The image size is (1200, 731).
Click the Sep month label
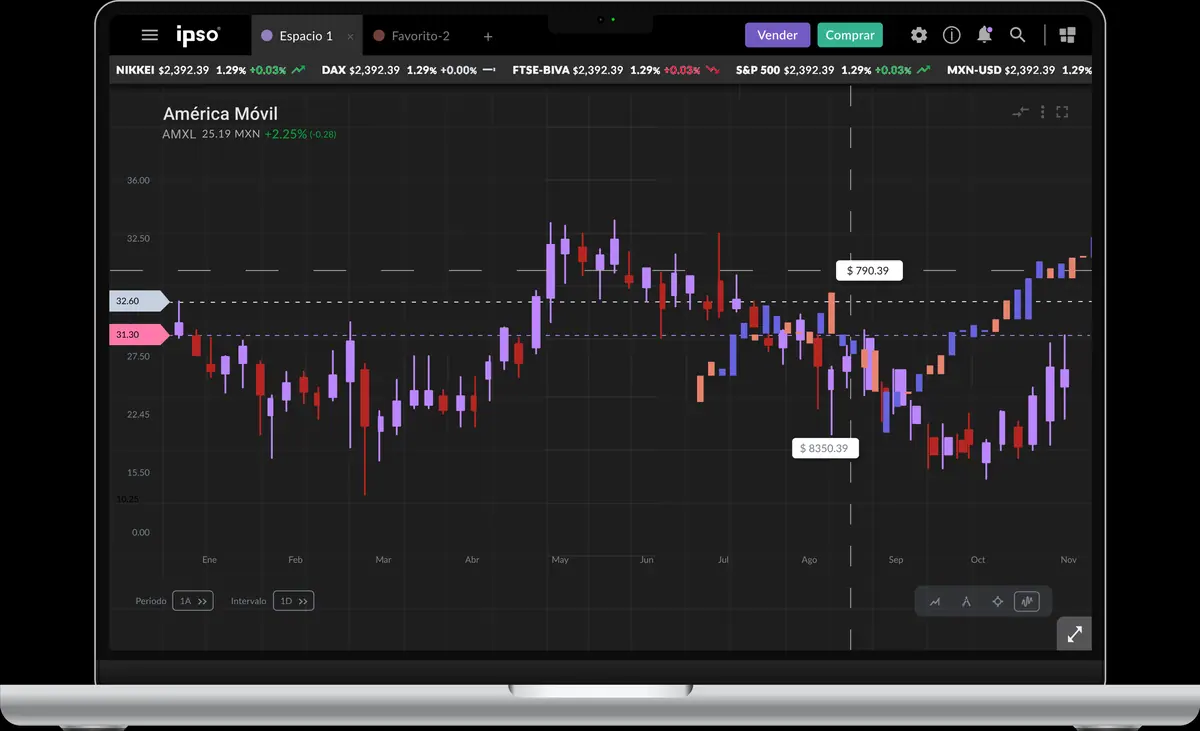[x=896, y=560]
